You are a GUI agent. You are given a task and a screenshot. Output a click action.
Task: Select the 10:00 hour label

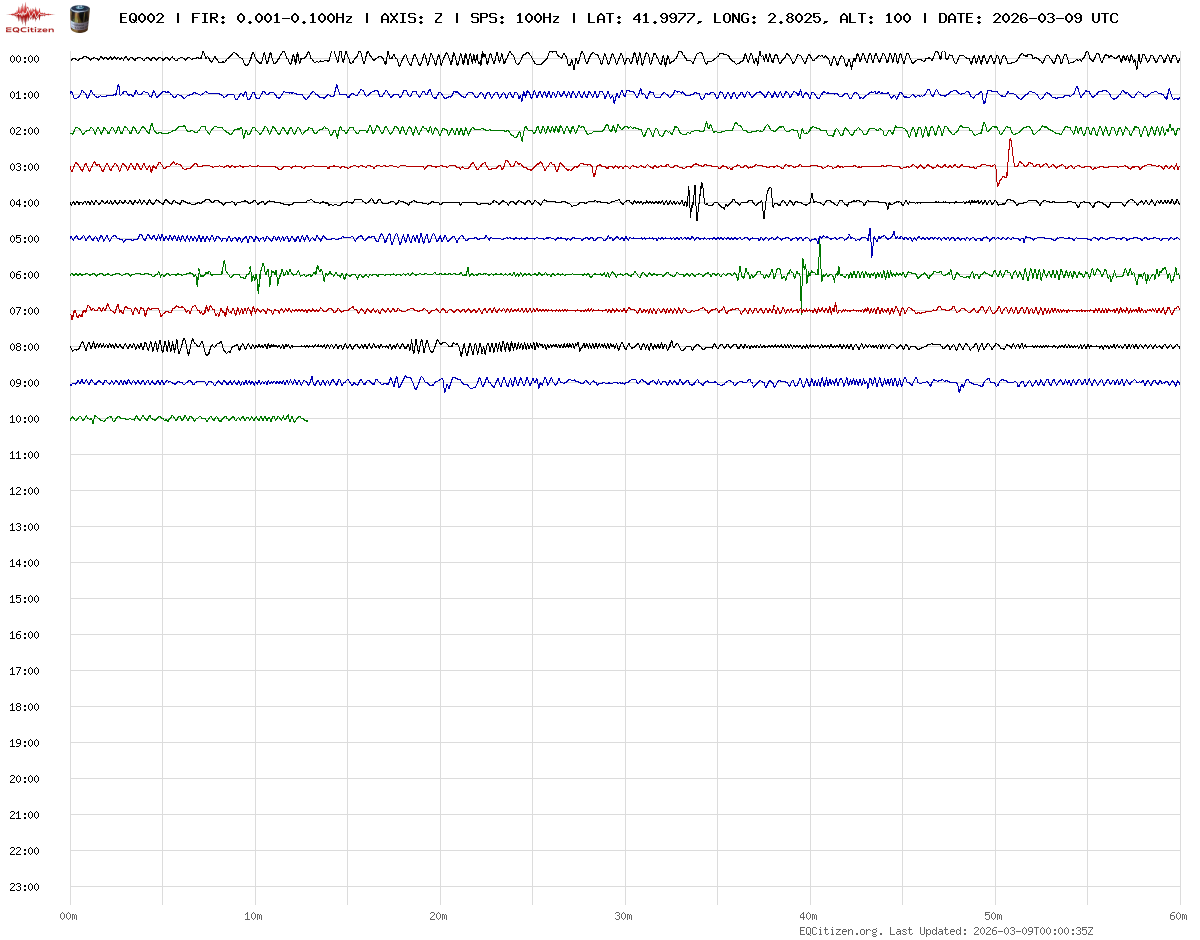(24, 419)
